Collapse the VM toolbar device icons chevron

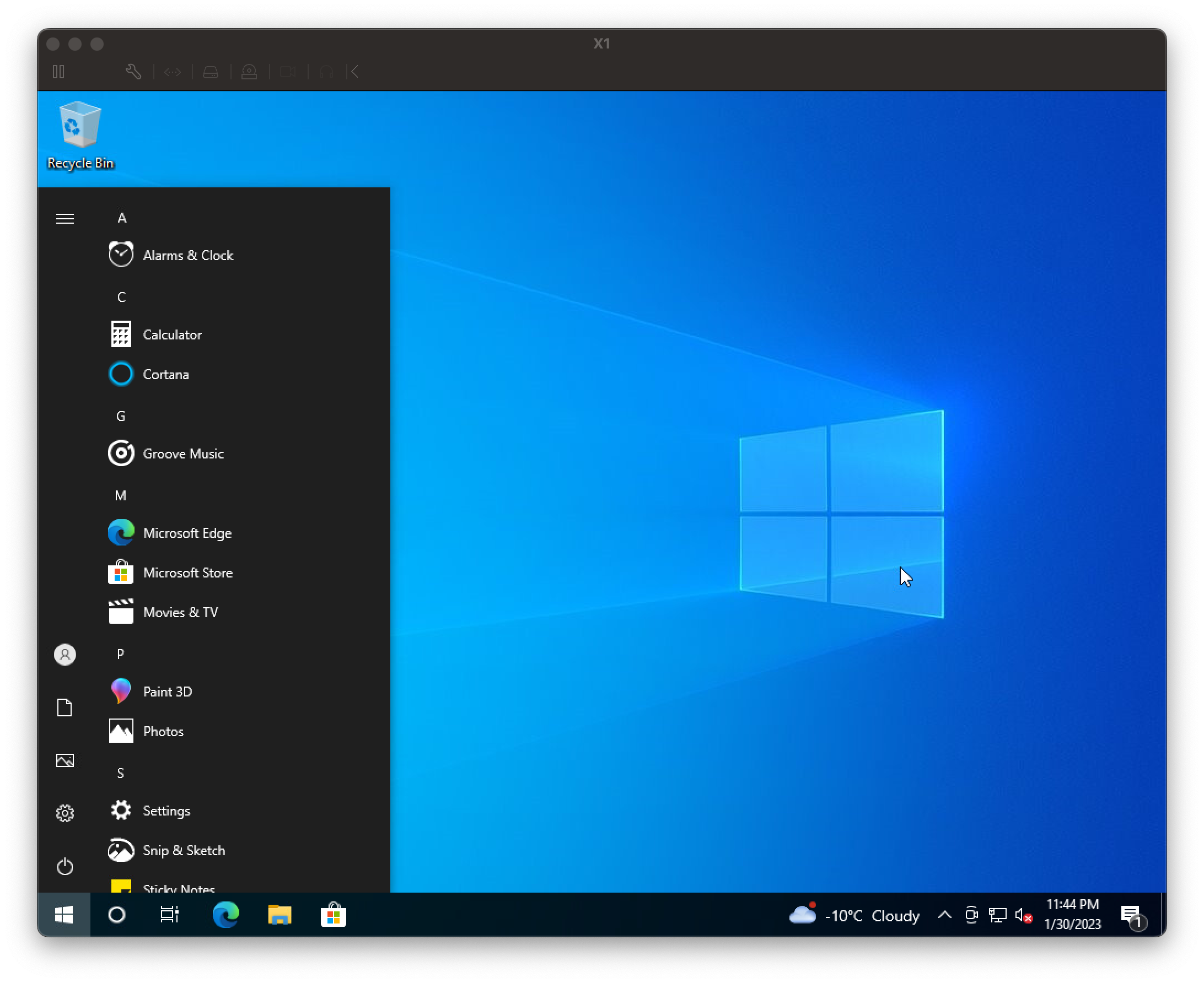click(354, 72)
